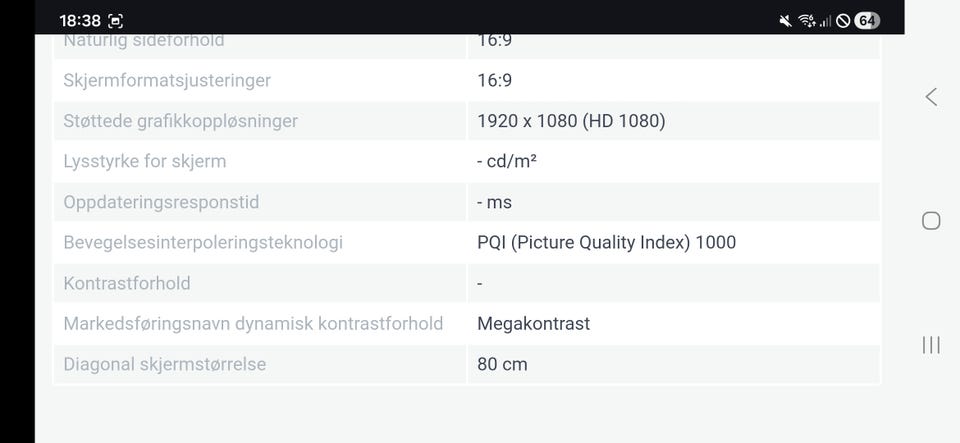
Task: Tap the PQI (Picture Quality Index) 1000 value
Action: (606, 243)
